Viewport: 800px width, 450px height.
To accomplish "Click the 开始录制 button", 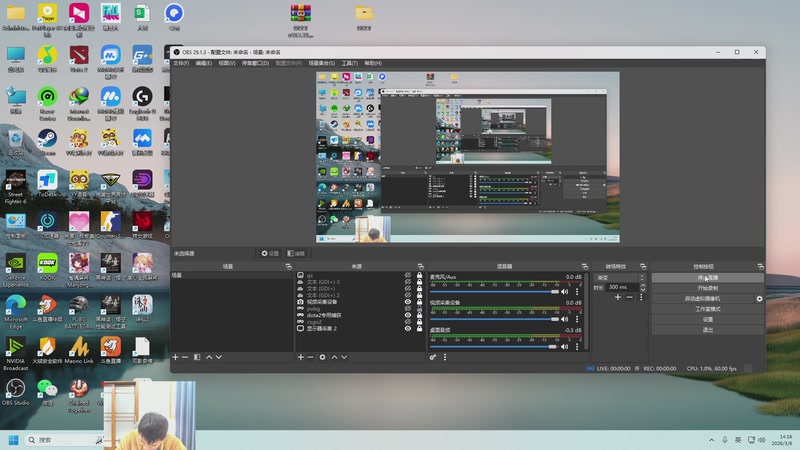I will click(x=708, y=288).
